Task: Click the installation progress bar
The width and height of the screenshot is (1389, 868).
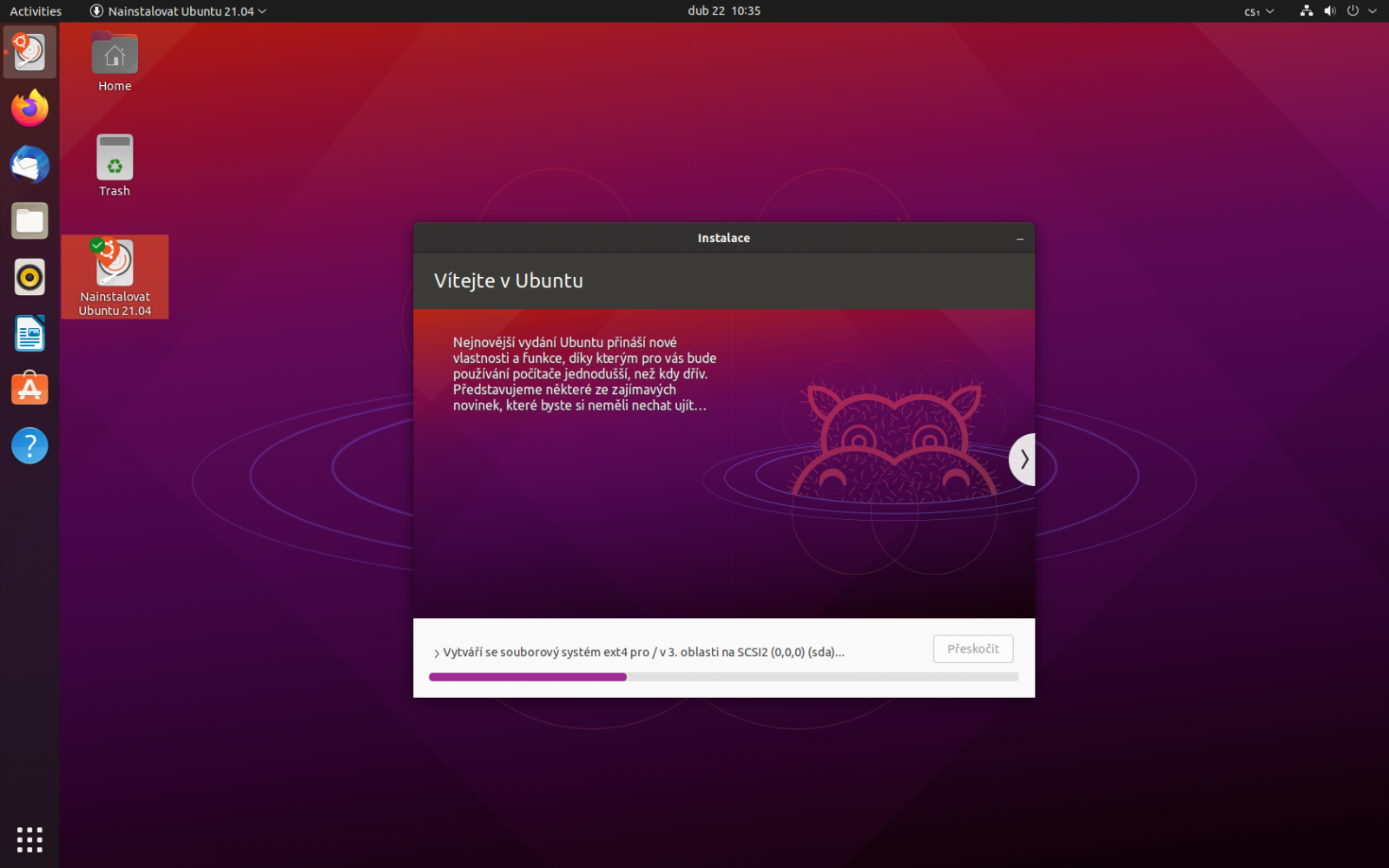Action: click(724, 676)
